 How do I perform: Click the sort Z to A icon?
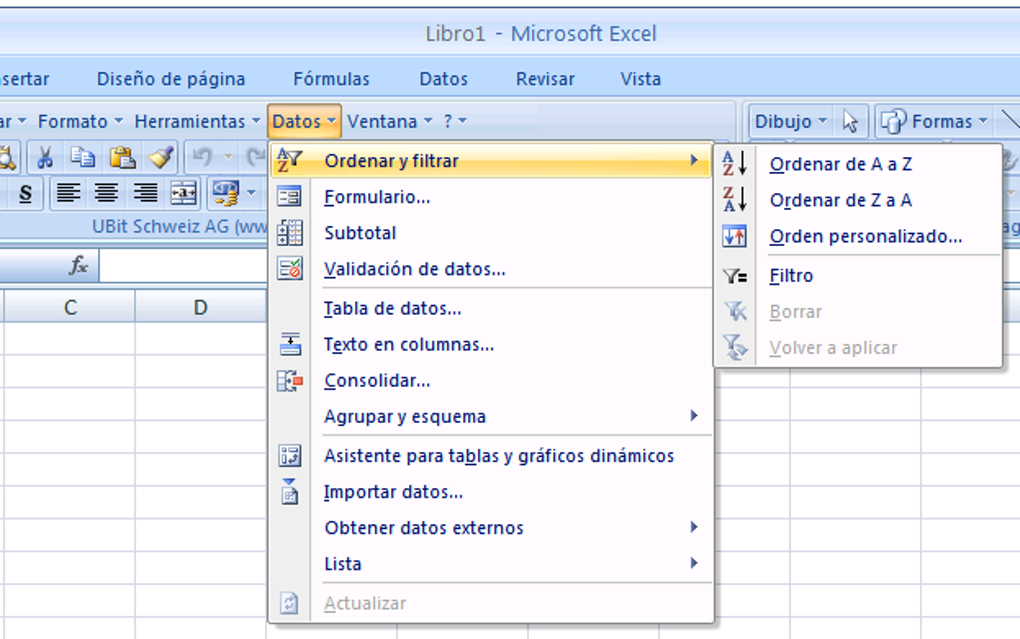click(734, 199)
